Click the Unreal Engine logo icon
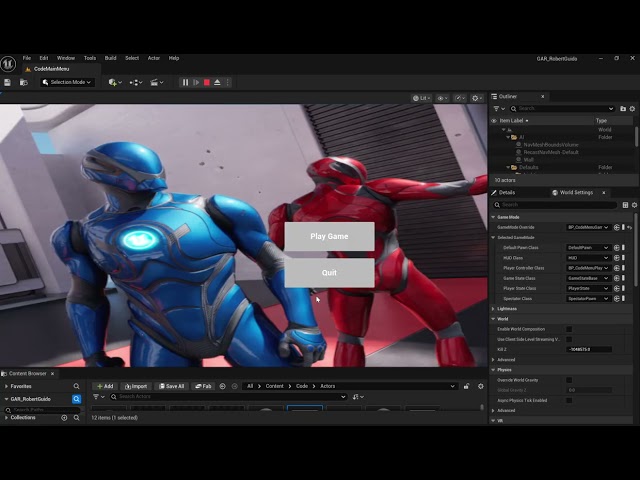 [8, 64]
